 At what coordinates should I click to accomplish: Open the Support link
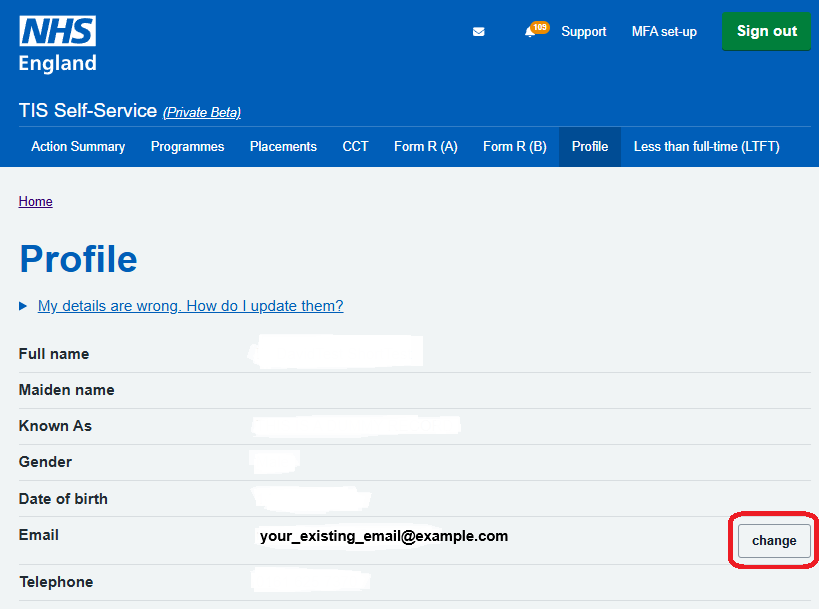click(583, 31)
